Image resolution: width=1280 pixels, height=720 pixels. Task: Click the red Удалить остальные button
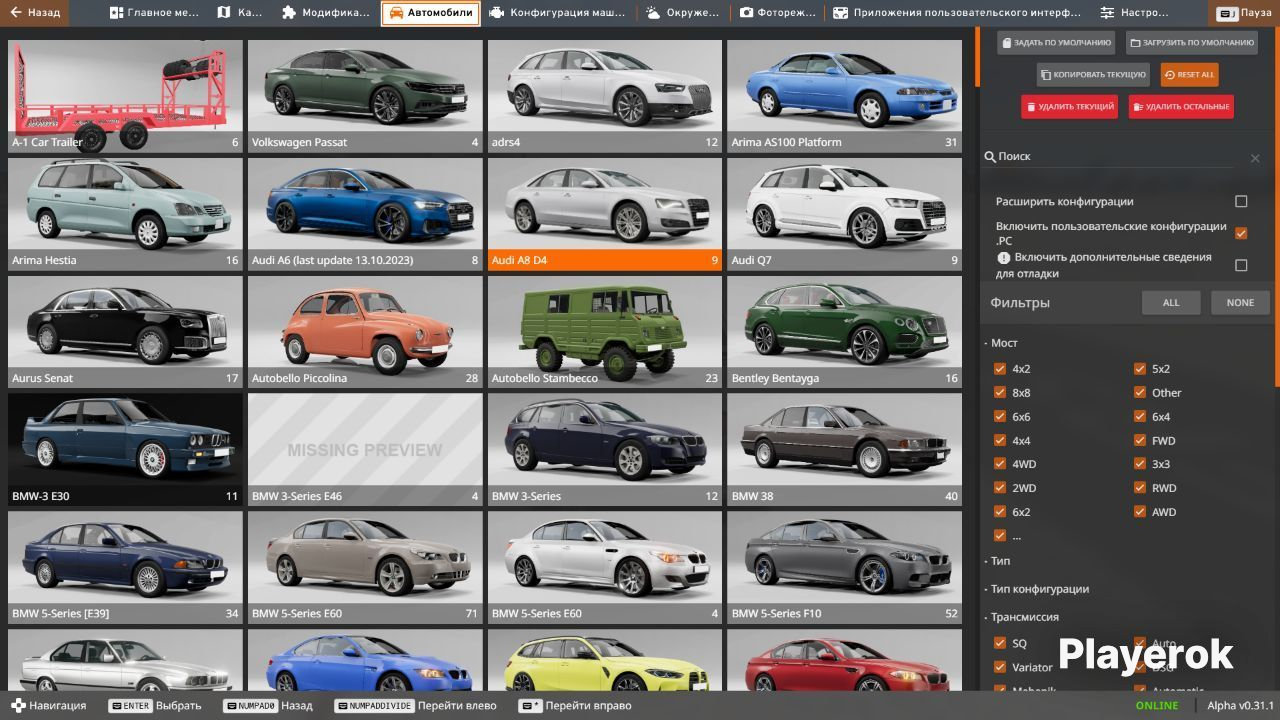click(x=1181, y=106)
